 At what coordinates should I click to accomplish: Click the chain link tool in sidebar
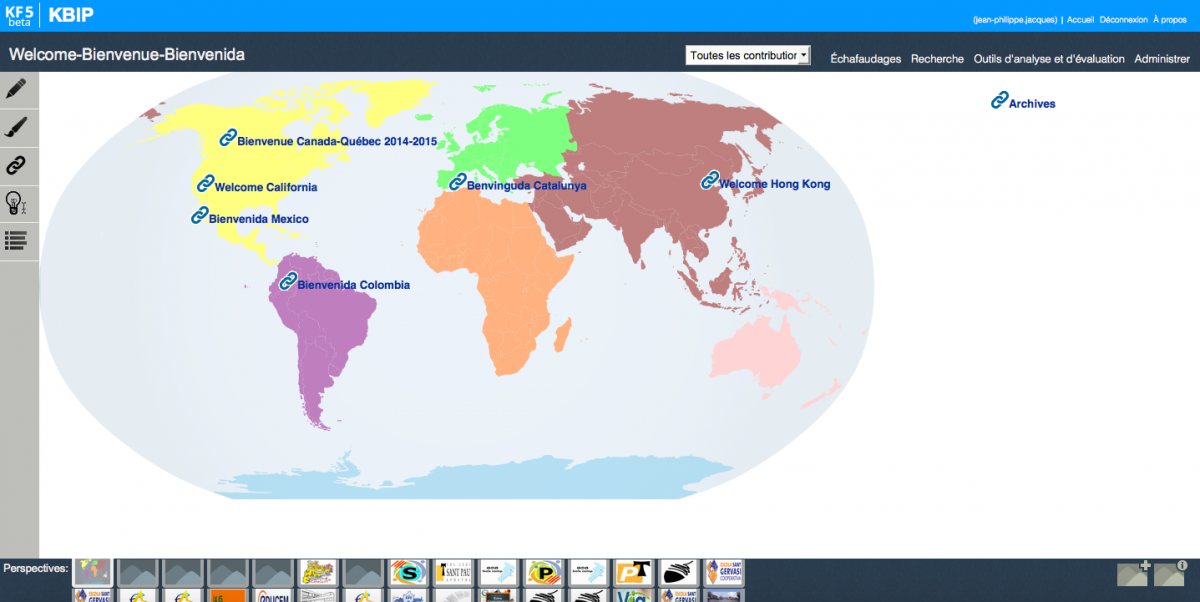pyautogui.click(x=16, y=165)
